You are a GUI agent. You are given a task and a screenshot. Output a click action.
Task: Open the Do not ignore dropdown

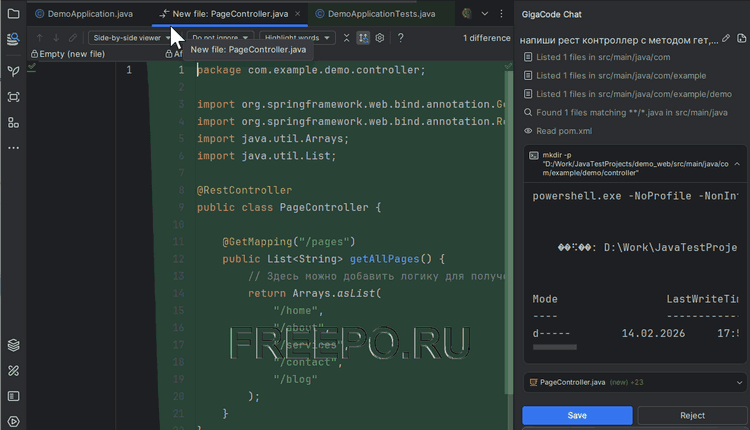220,38
